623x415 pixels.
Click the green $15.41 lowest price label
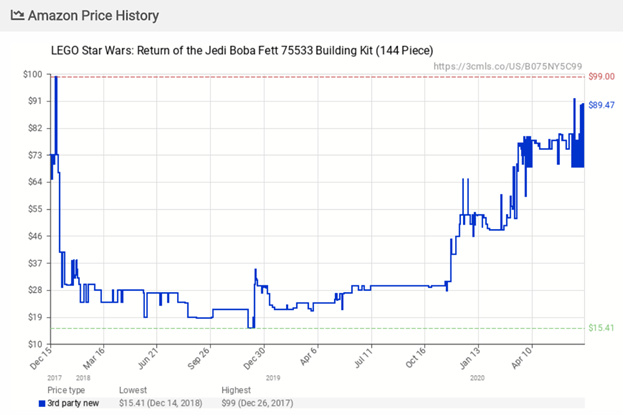coord(601,328)
